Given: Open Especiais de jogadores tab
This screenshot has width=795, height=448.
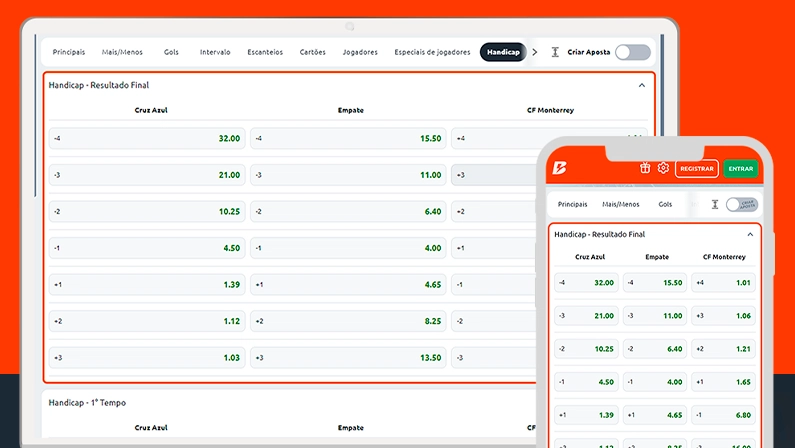Looking at the screenshot, I should tap(432, 52).
